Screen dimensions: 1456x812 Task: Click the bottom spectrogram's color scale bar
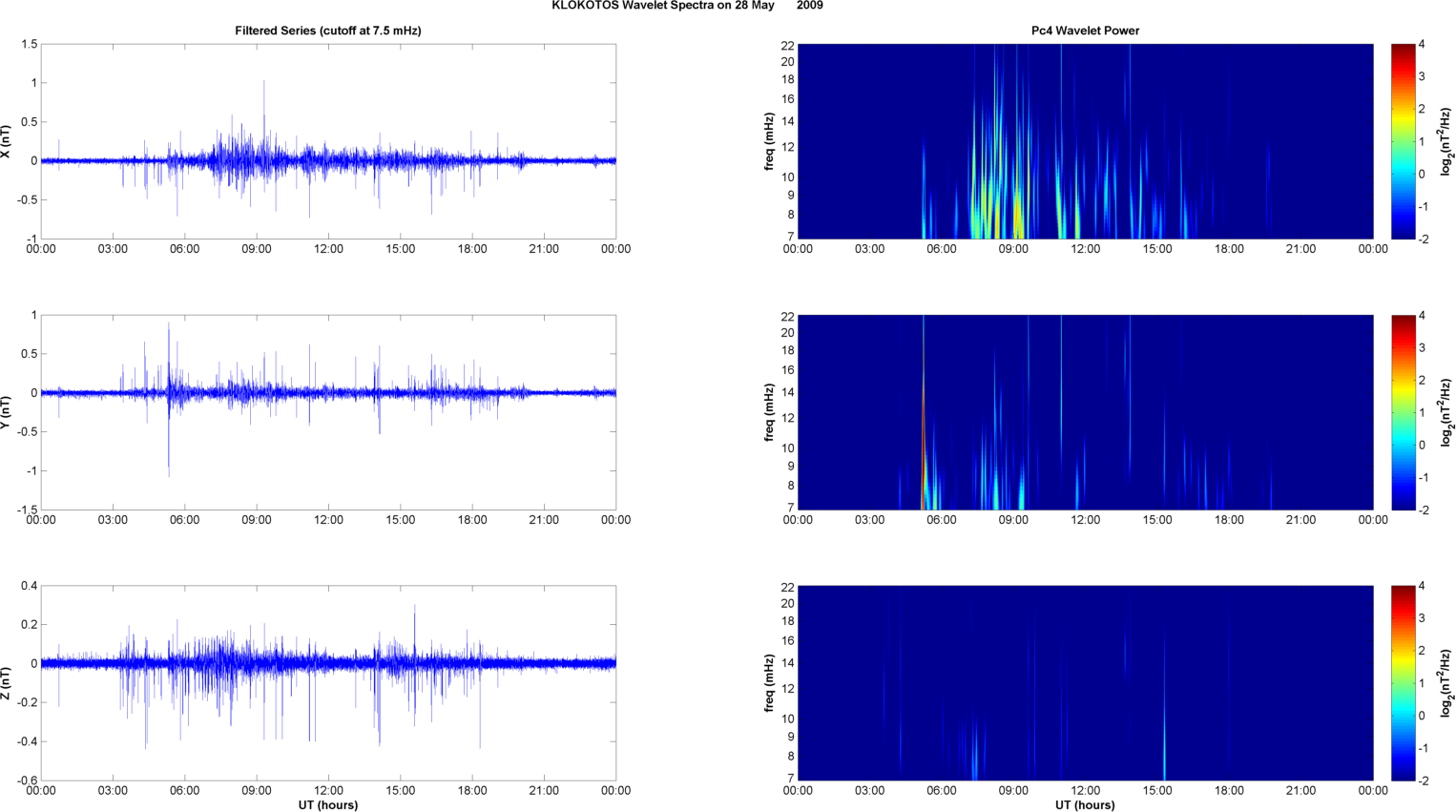point(1403,683)
